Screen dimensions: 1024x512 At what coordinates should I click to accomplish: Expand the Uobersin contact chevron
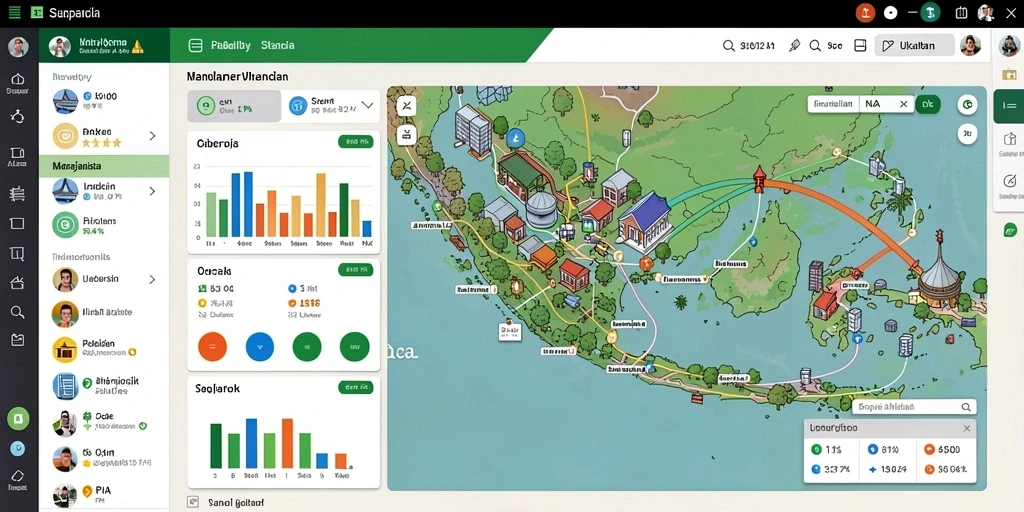tap(153, 280)
